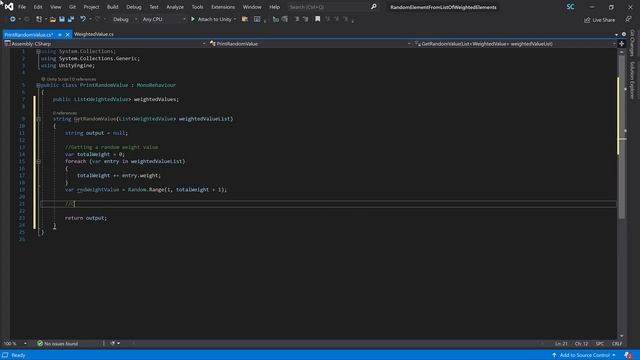Image resolution: width=640 pixels, height=360 pixels.
Task: Click the Uncomment Selection icon
Action: pos(284,19)
